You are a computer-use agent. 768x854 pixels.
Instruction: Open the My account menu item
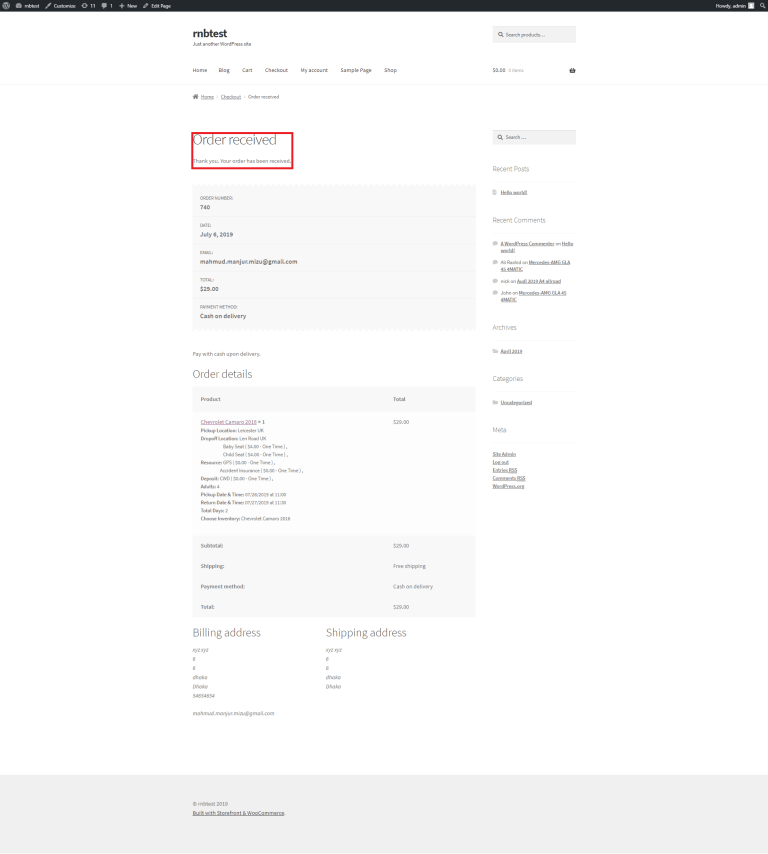click(314, 70)
